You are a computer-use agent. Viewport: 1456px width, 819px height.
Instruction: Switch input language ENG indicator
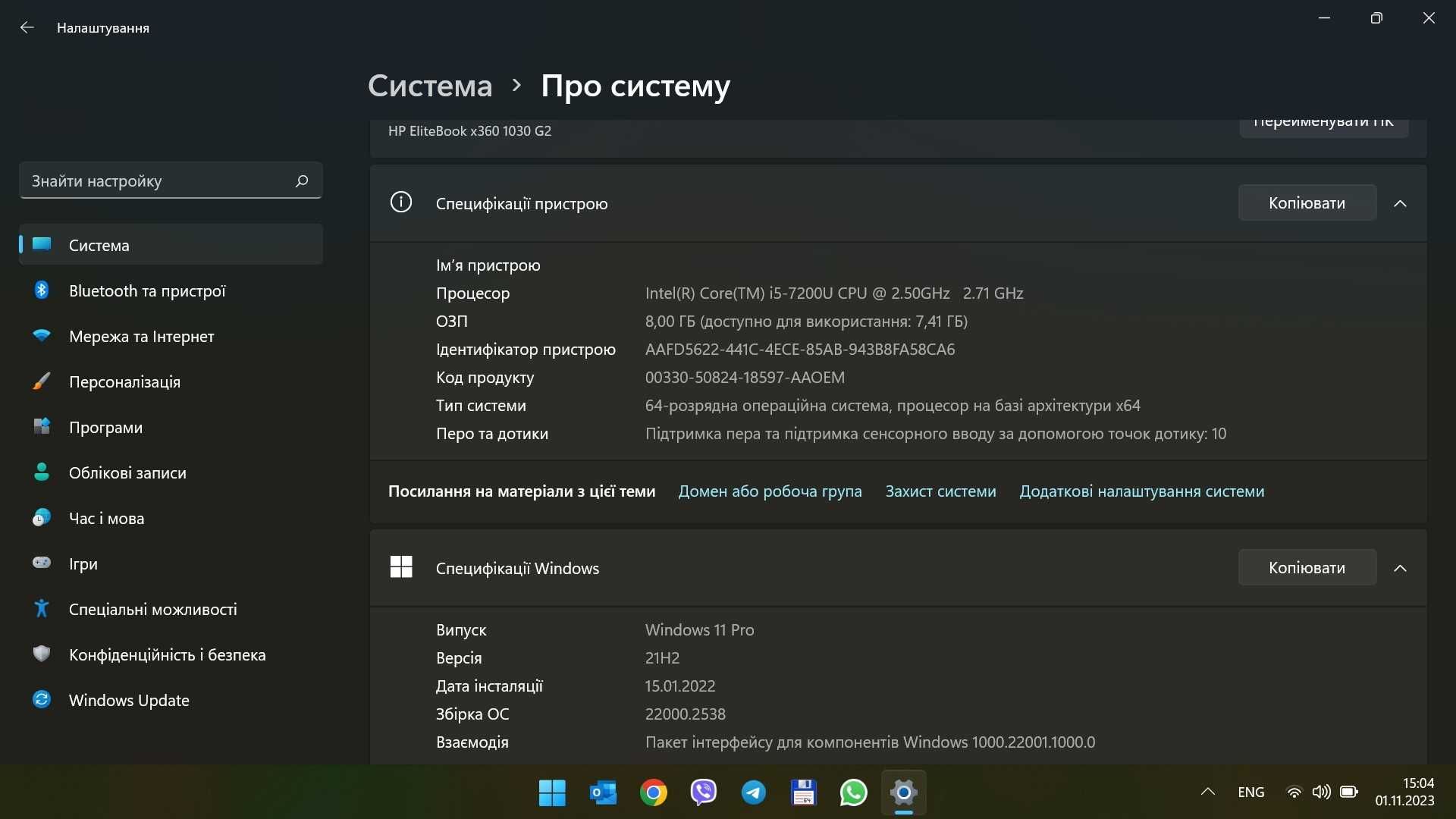[x=1251, y=792]
